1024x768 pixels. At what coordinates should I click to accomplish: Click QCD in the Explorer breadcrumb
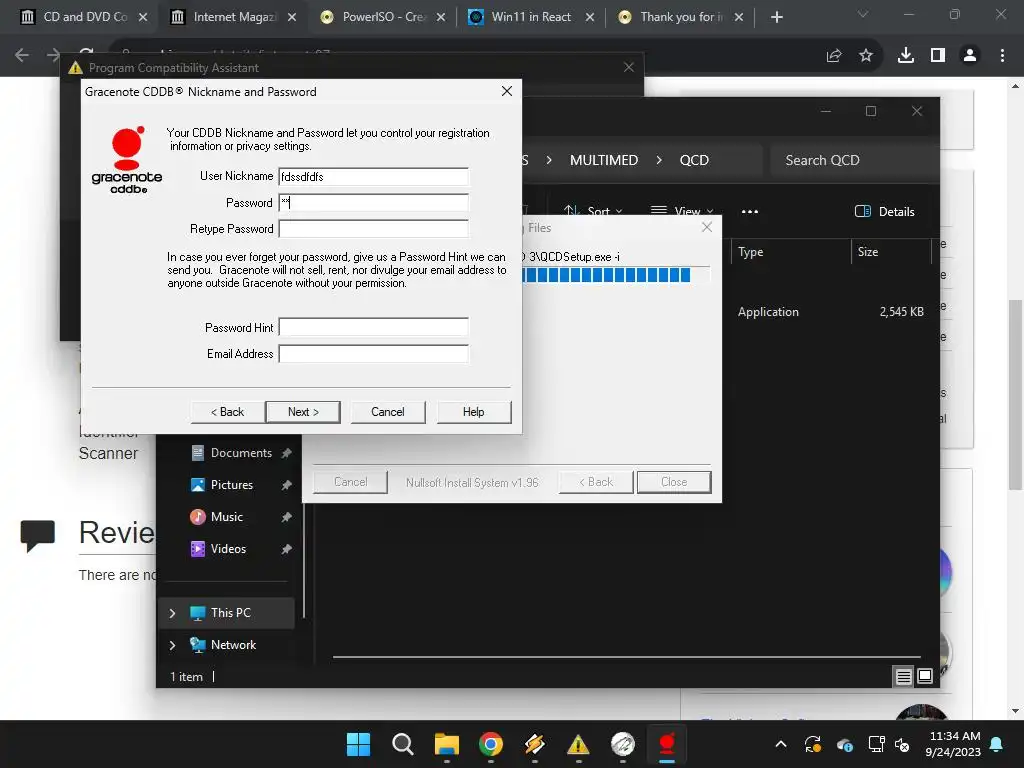(694, 160)
